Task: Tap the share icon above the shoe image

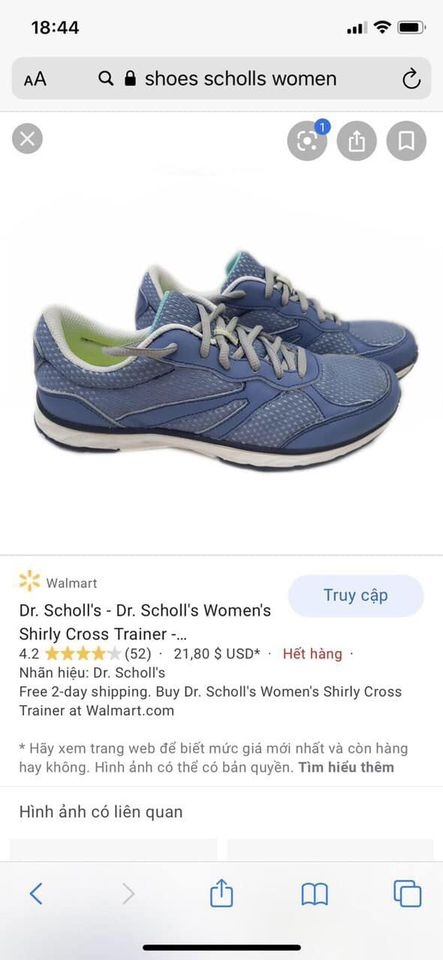Action: 357,141
